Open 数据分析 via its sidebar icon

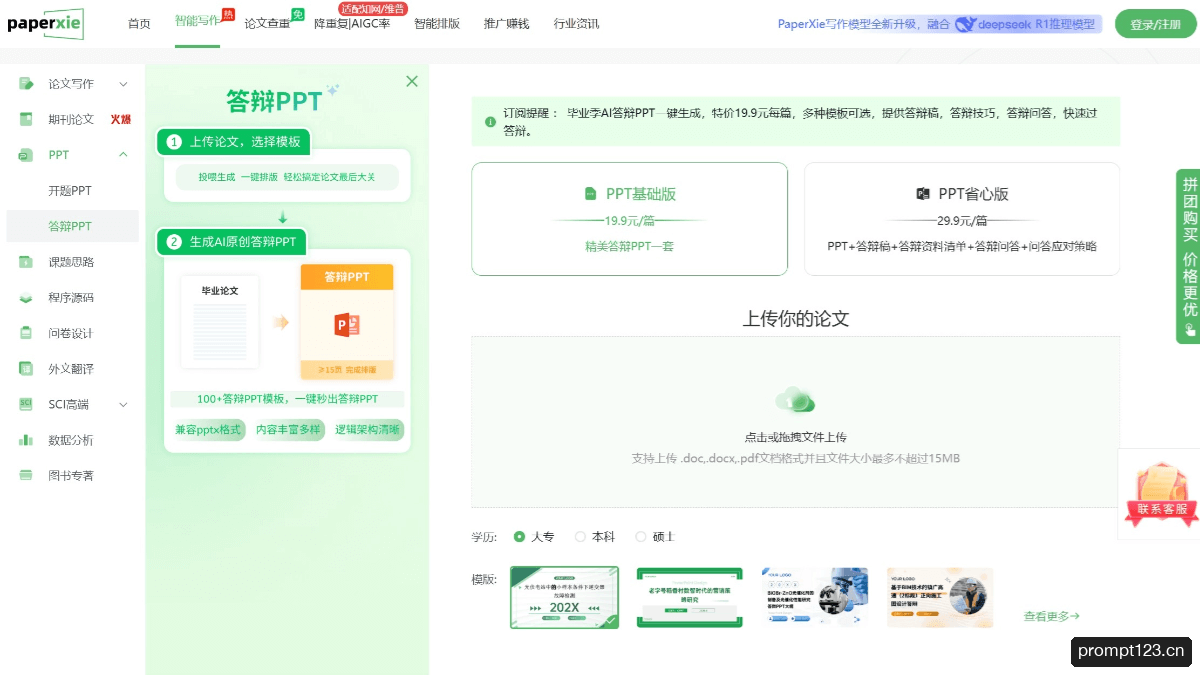click(x=26, y=440)
